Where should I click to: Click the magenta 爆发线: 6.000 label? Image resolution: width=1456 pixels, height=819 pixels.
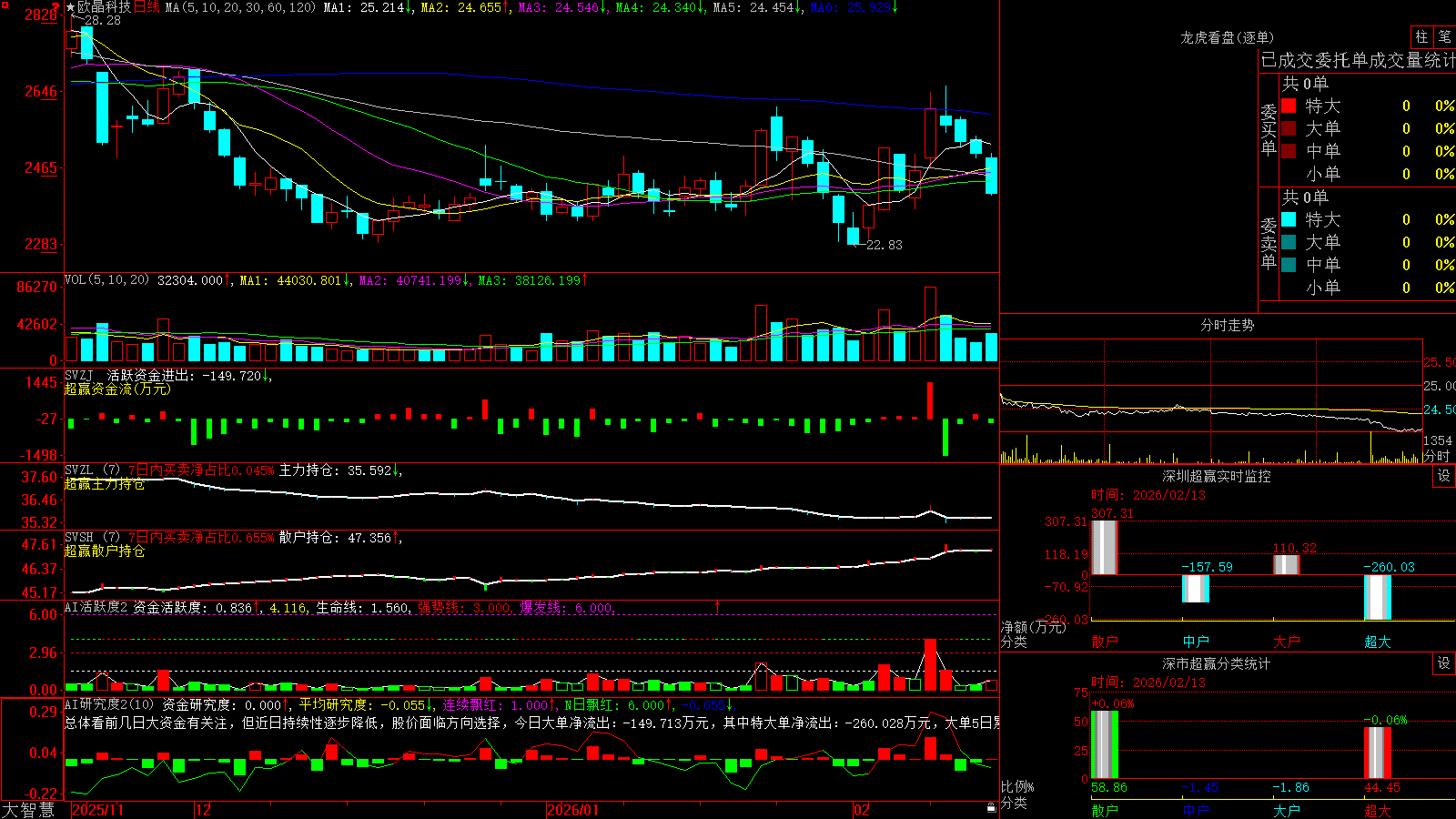pos(566,608)
